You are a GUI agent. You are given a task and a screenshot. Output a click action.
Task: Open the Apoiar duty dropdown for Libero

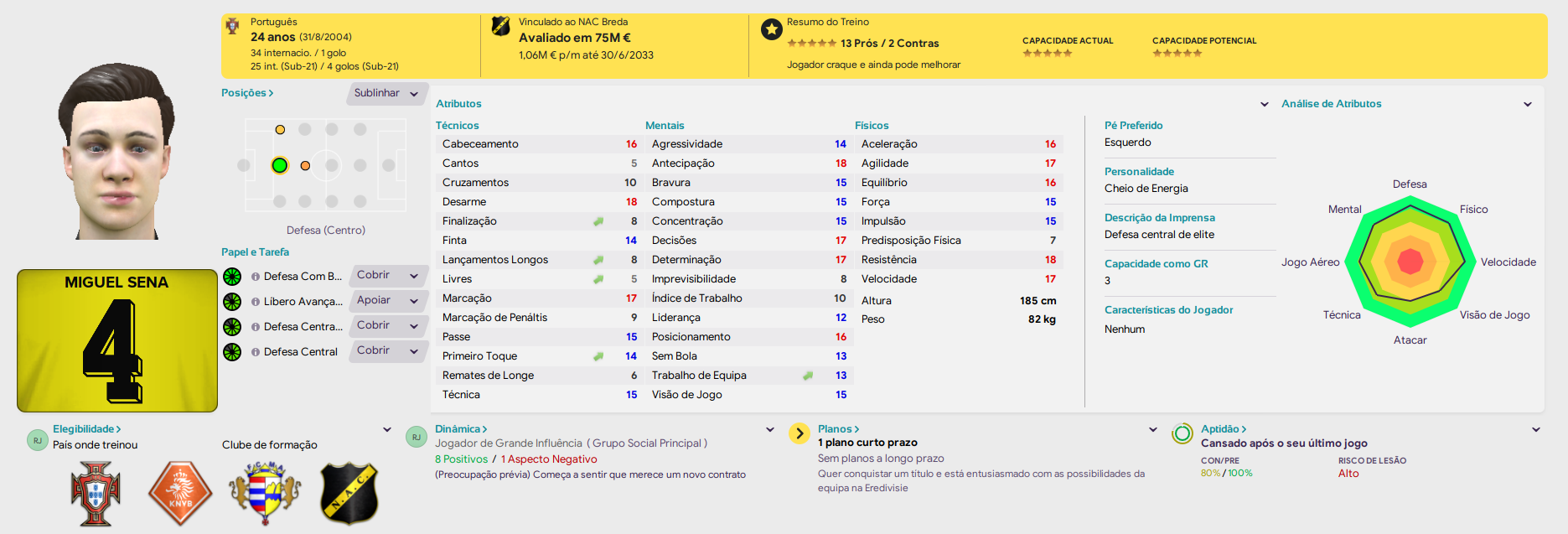tap(386, 300)
